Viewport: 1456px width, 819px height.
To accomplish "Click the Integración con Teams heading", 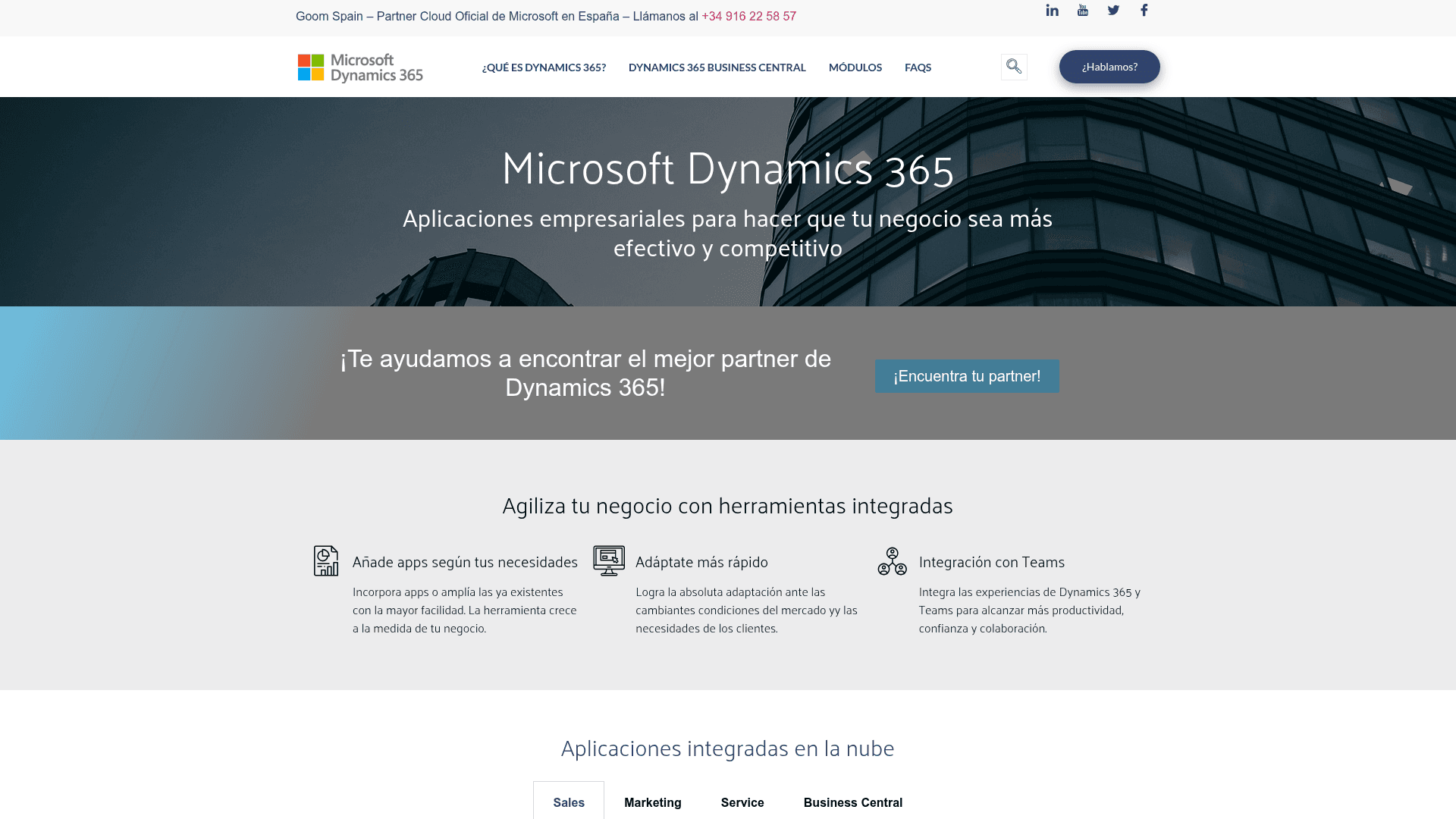I will pos(992,562).
